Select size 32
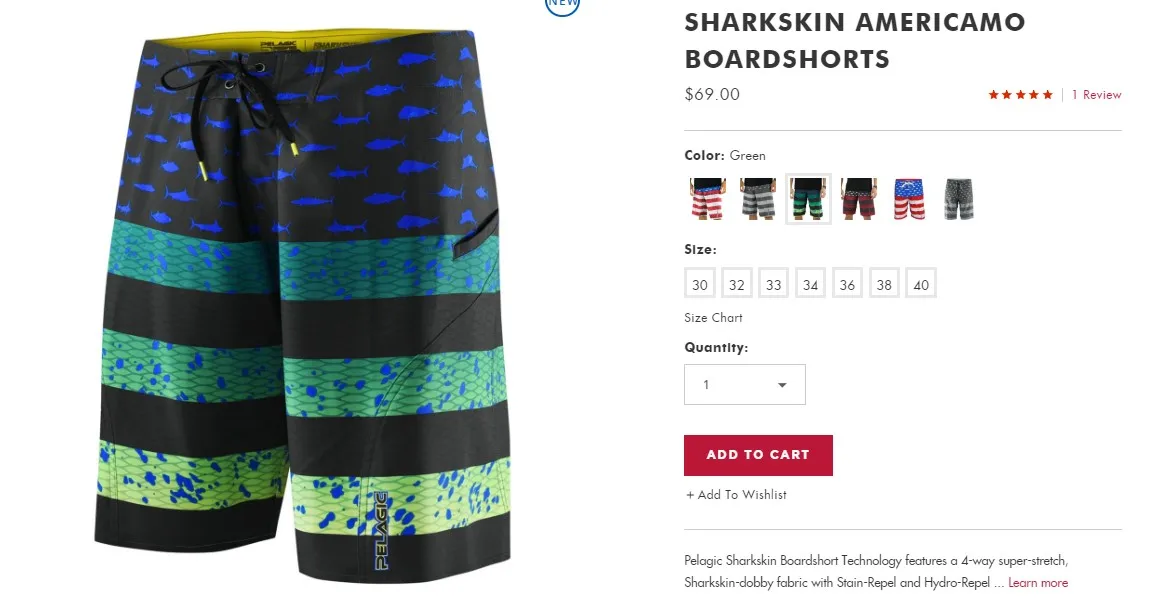The image size is (1175, 599). click(737, 284)
